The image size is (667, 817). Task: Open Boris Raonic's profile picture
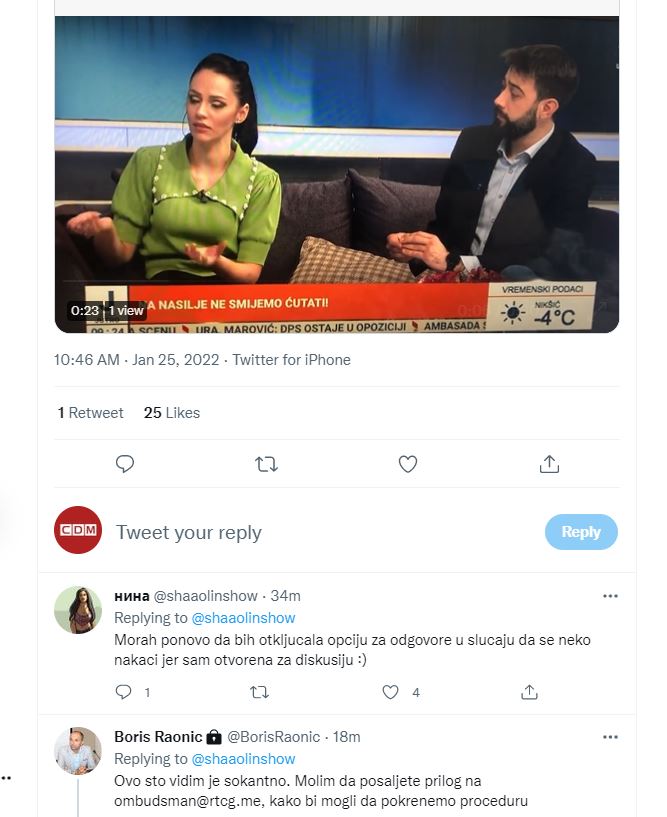(78, 751)
